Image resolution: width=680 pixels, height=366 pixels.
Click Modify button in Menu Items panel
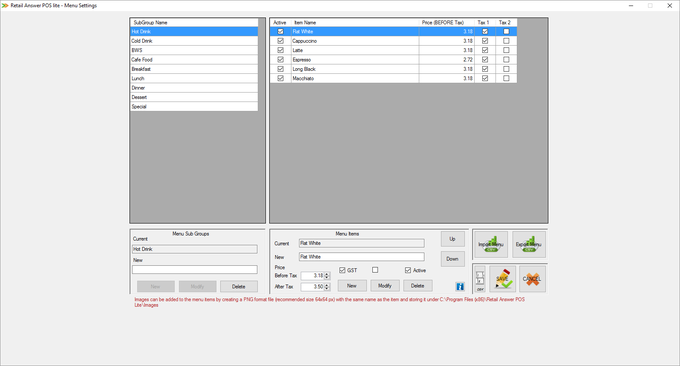click(385, 286)
